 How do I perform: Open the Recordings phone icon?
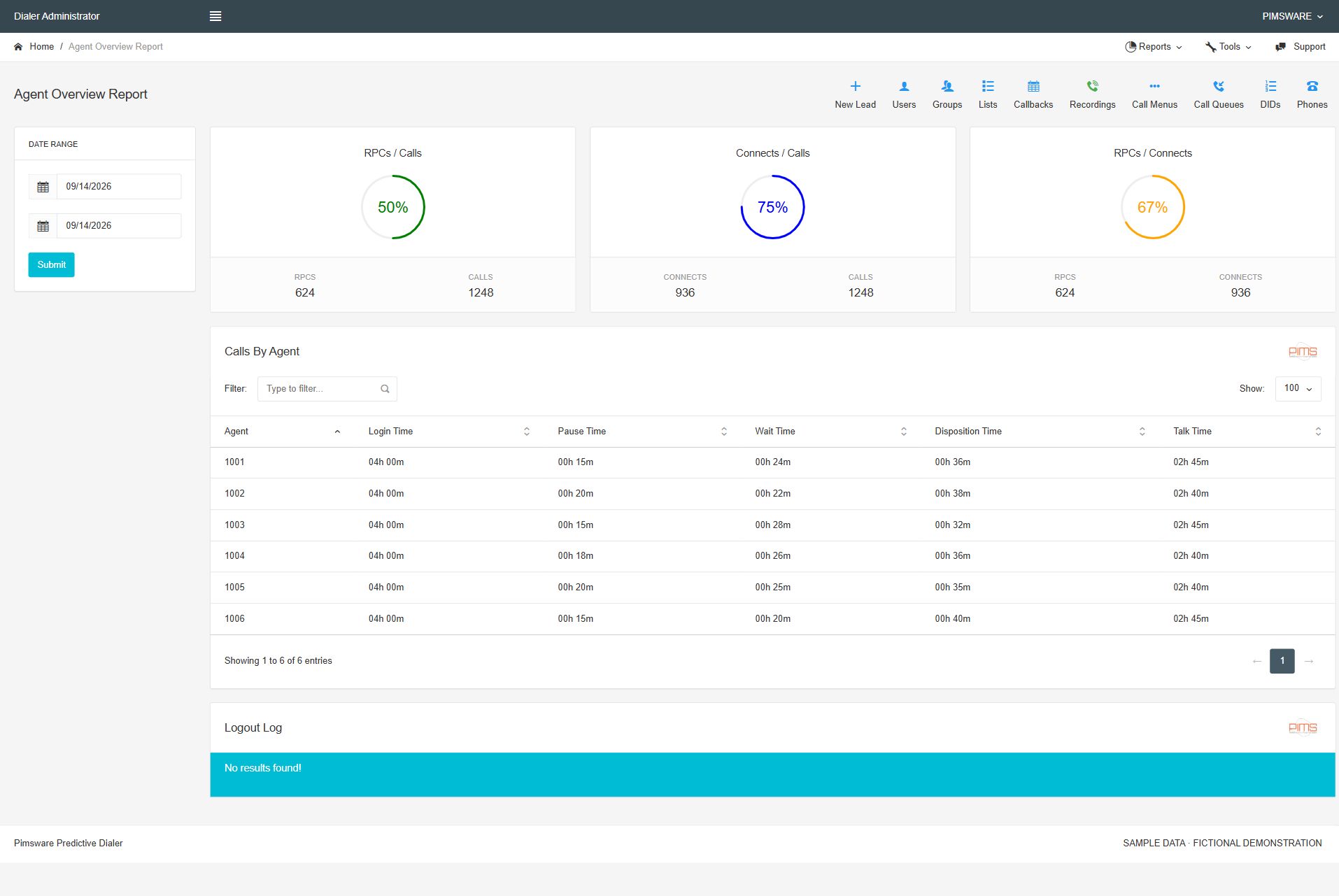[1092, 86]
